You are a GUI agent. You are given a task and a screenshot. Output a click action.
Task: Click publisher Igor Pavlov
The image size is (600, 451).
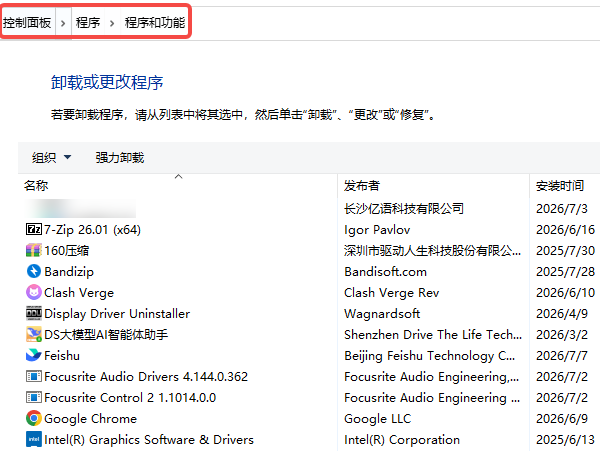click(377, 230)
